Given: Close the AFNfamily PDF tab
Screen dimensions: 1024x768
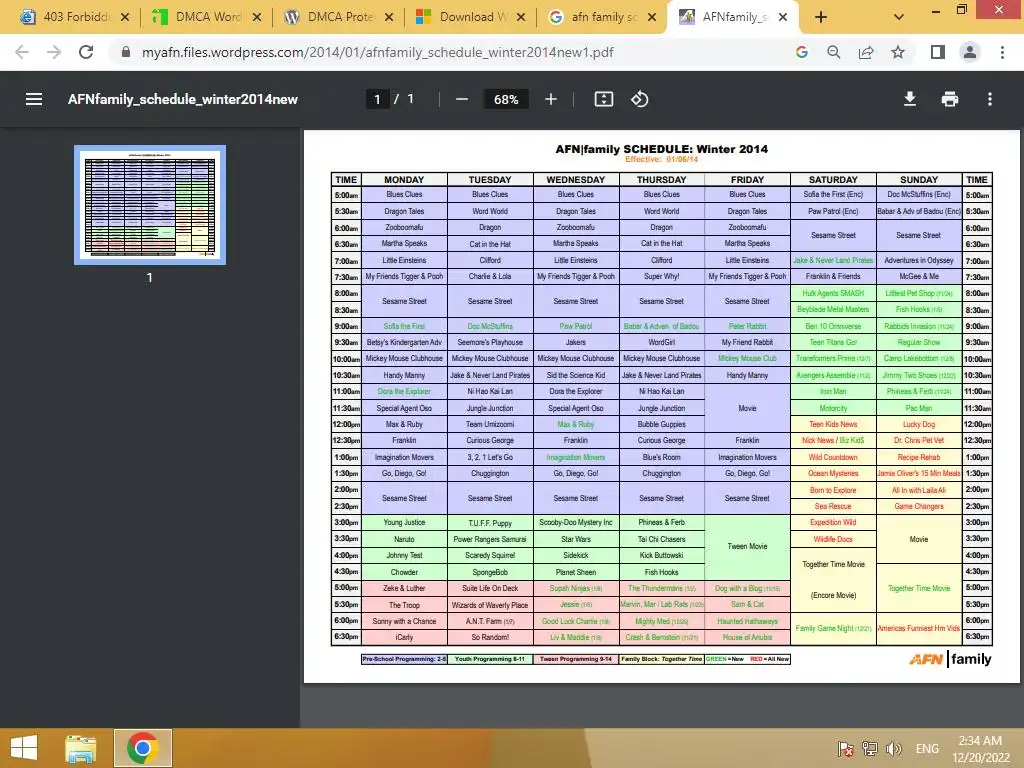Looking at the screenshot, I should [783, 17].
